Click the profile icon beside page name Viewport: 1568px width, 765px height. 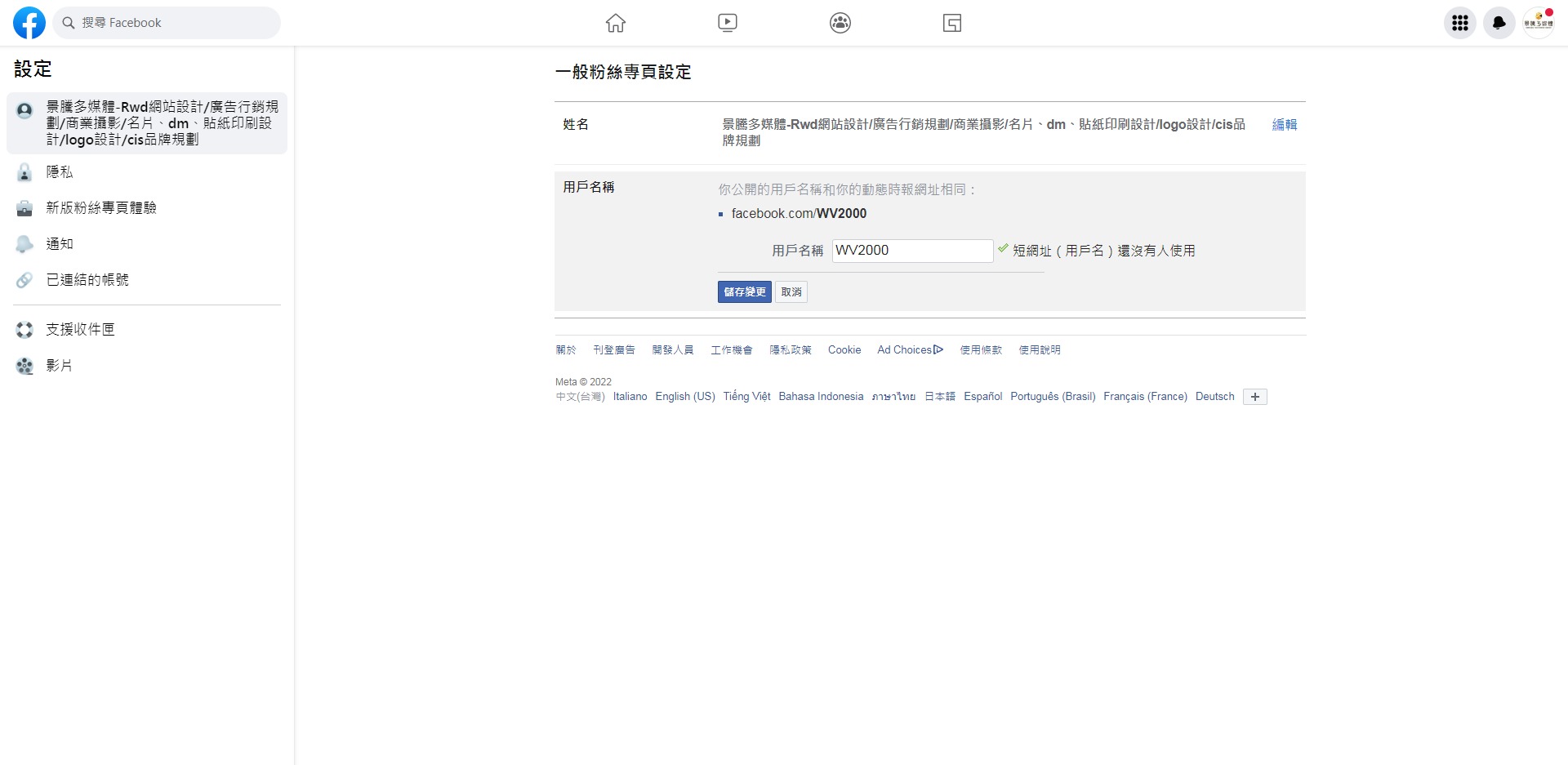pos(24,110)
